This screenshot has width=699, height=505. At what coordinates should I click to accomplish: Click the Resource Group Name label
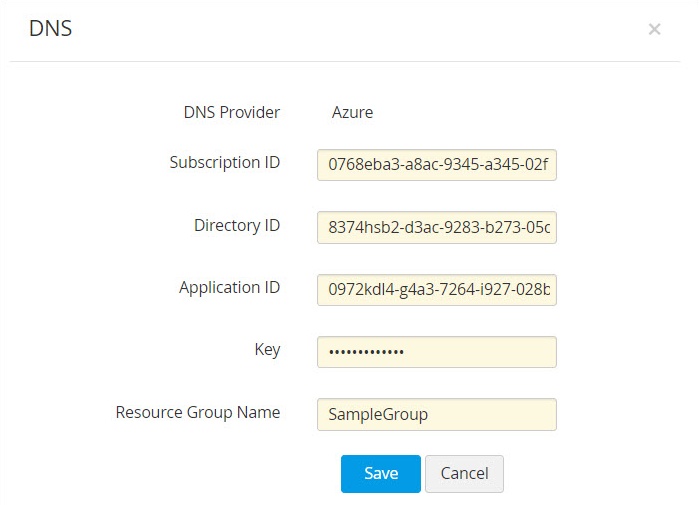[197, 411]
